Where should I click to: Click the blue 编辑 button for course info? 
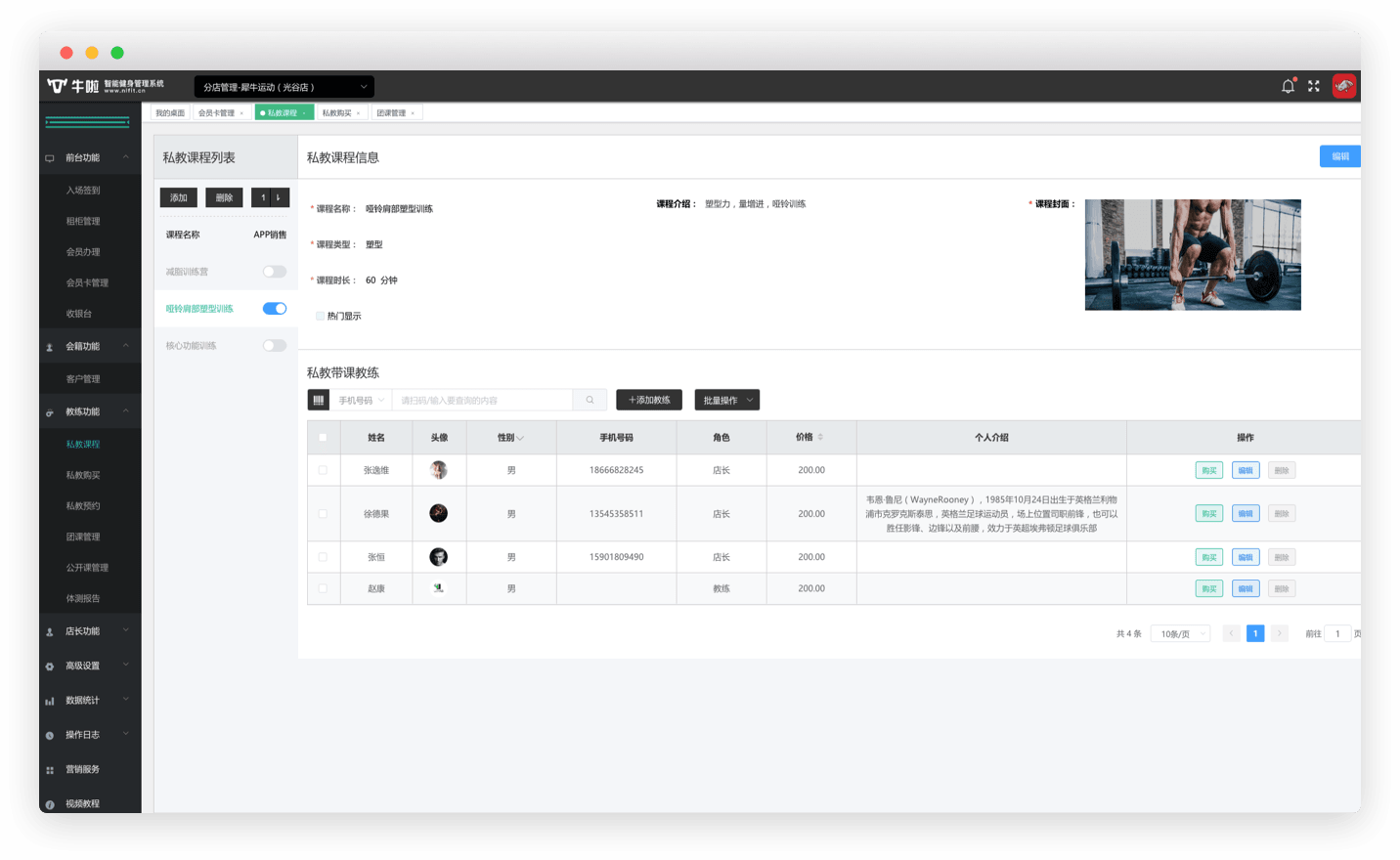[1340, 156]
